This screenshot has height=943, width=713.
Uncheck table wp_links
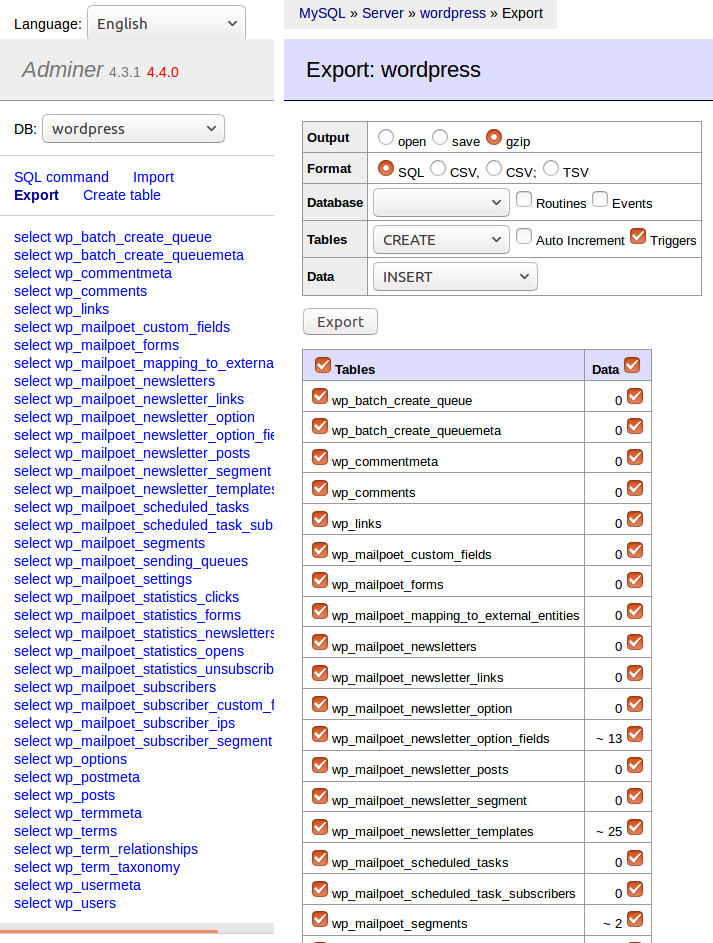pos(320,519)
